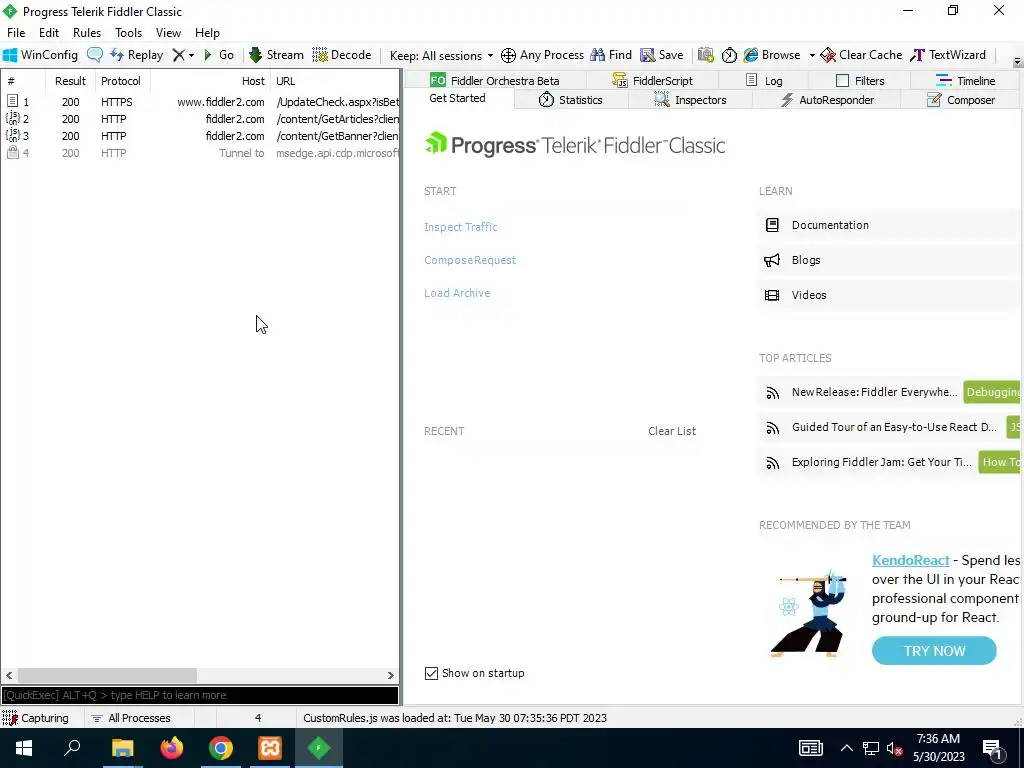Screen dimensions: 1024x768
Task: Toggle Stream mode in toolbar
Action: (276, 55)
